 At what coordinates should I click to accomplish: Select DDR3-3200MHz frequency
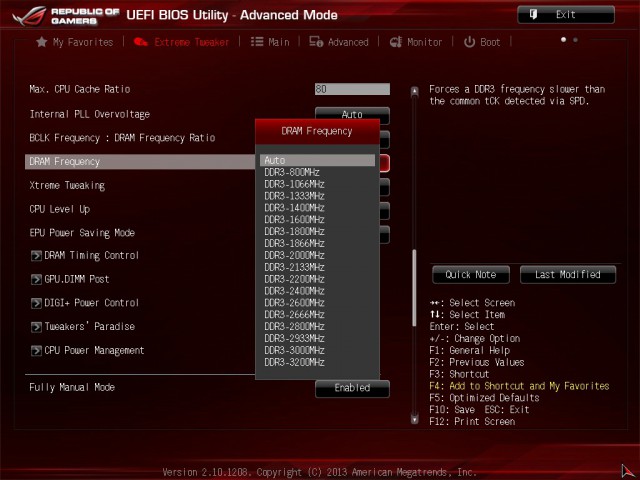317,362
